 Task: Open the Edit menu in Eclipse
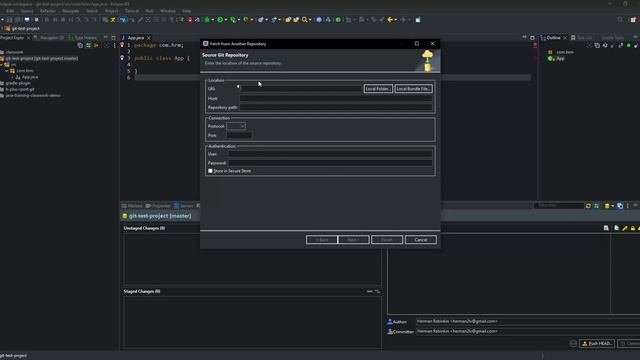tap(10, 11)
